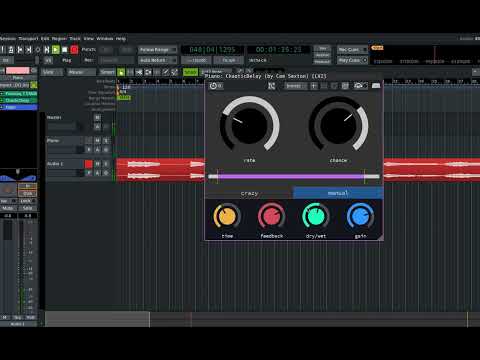Click the MIDI panic icon
Screen dimensions: 480x360
click(x=3, y=50)
